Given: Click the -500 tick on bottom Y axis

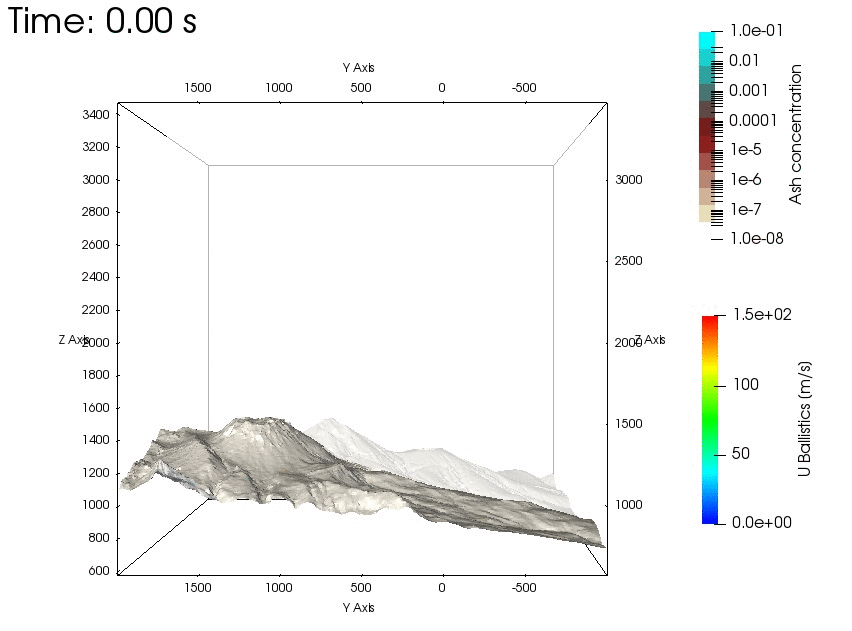Looking at the screenshot, I should pos(524,588).
